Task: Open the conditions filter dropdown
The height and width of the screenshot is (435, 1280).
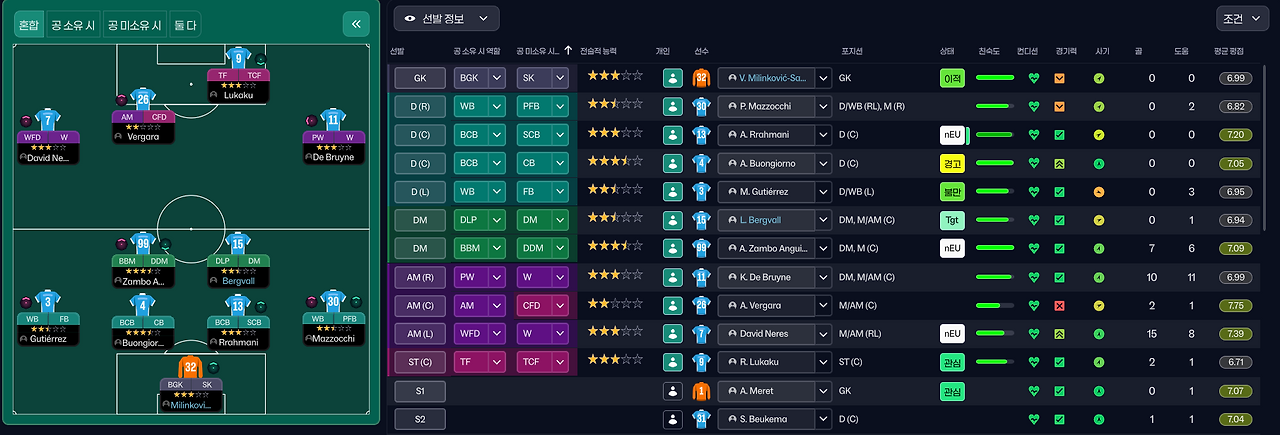Action: click(x=1243, y=17)
